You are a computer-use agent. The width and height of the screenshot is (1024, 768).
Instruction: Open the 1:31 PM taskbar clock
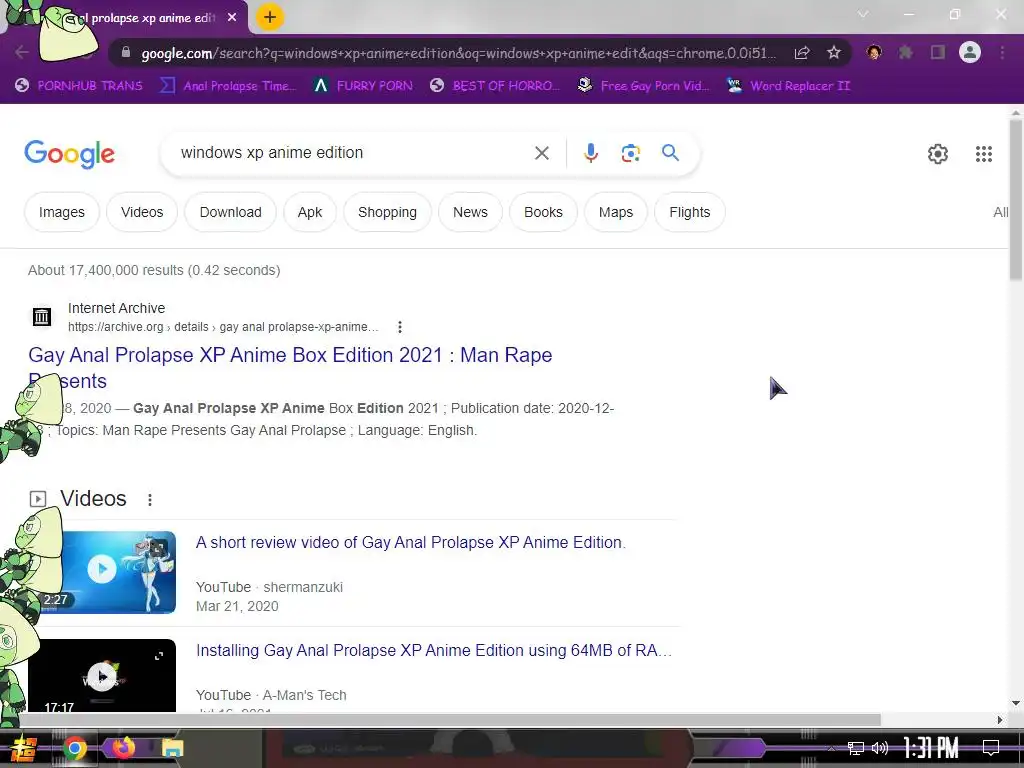click(x=931, y=748)
